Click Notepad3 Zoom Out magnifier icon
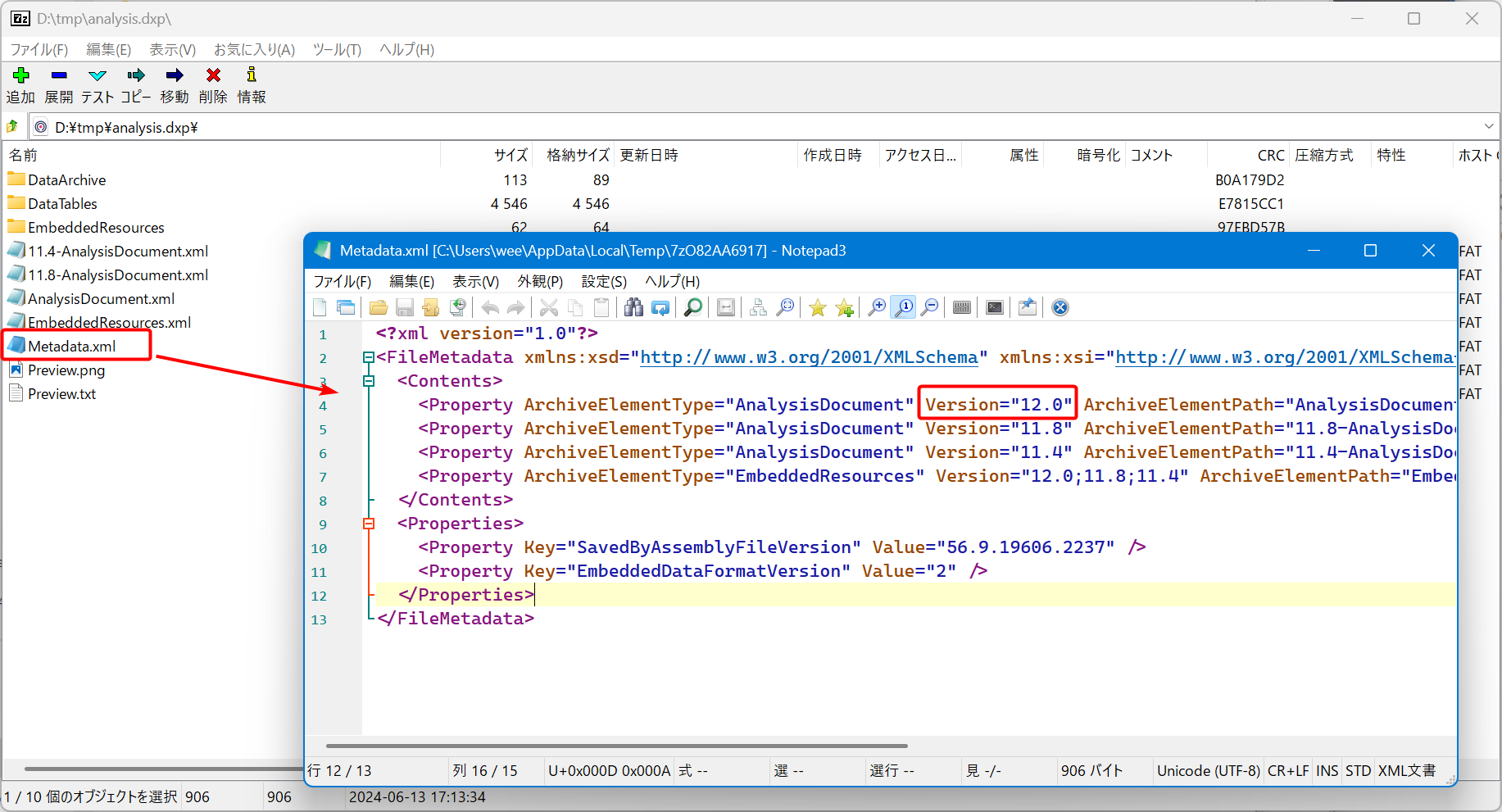Screen dimensions: 1502x812 click(929, 307)
